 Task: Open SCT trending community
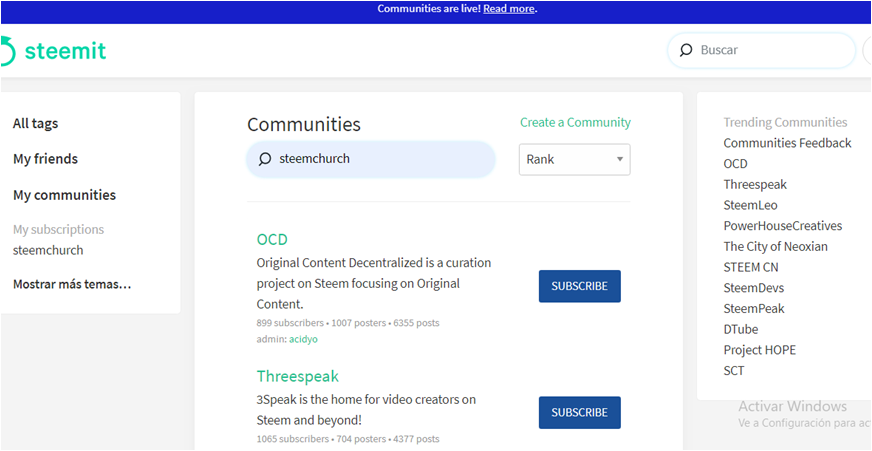[x=734, y=370]
